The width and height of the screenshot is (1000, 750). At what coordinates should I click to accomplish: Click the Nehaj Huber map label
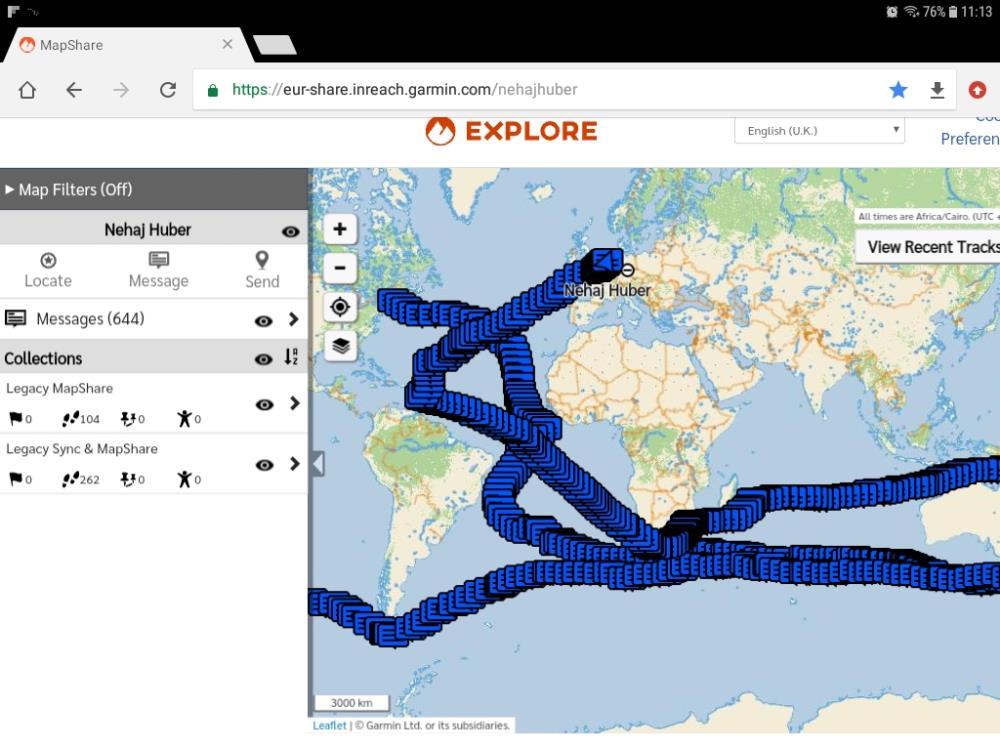(x=607, y=290)
